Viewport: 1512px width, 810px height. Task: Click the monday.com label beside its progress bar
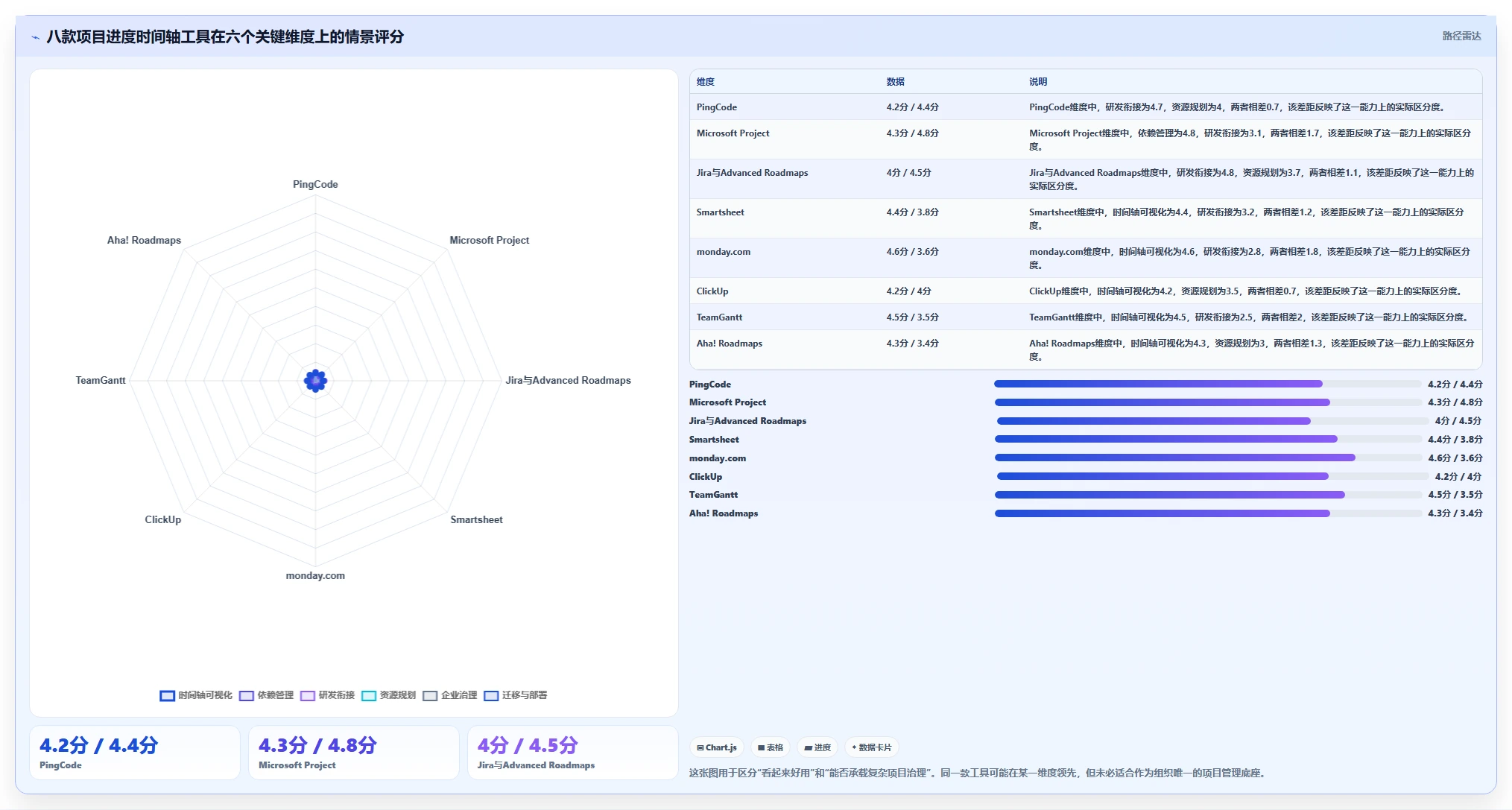(x=718, y=458)
